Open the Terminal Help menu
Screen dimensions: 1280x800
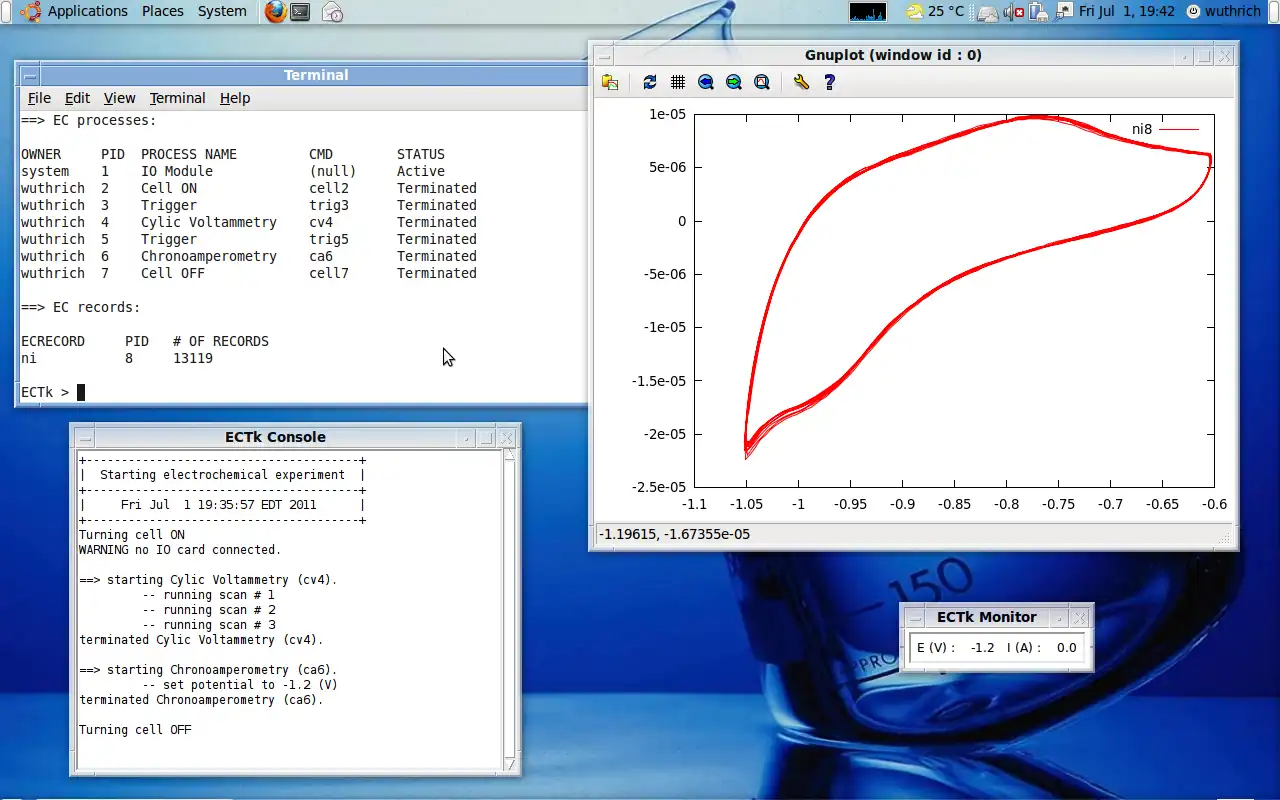[x=235, y=98]
